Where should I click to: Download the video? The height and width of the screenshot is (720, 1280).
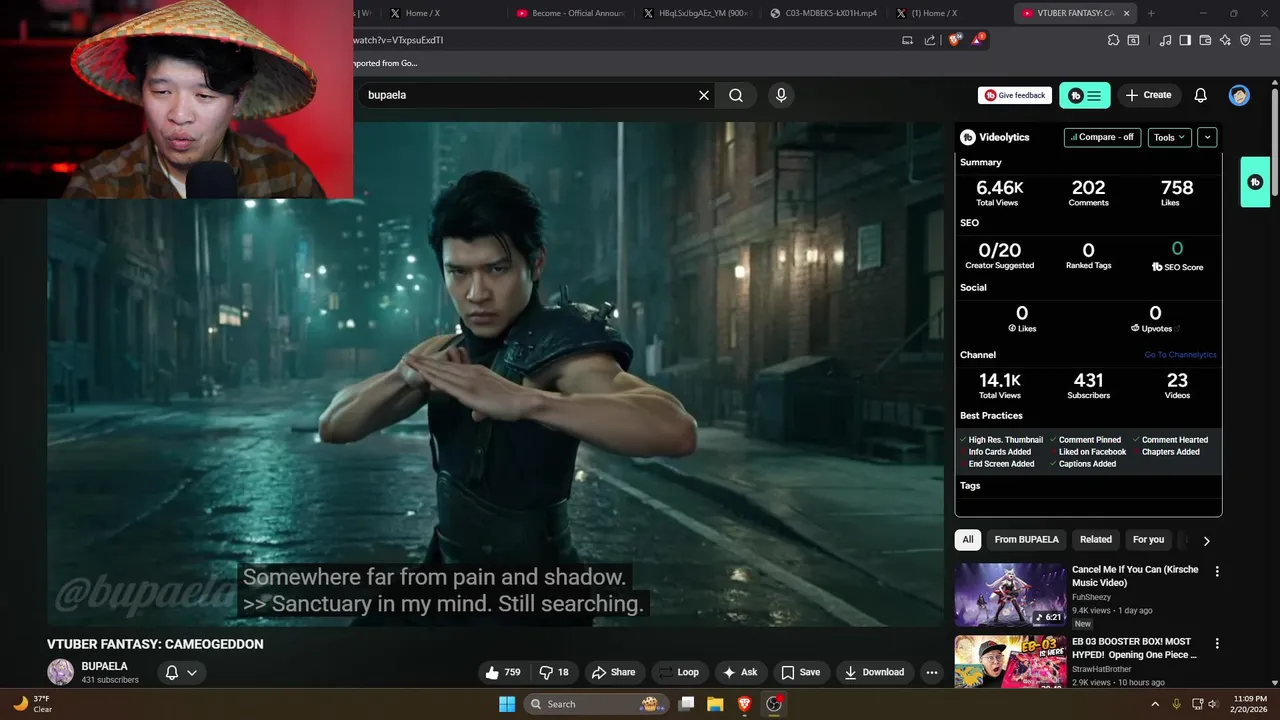pos(874,672)
